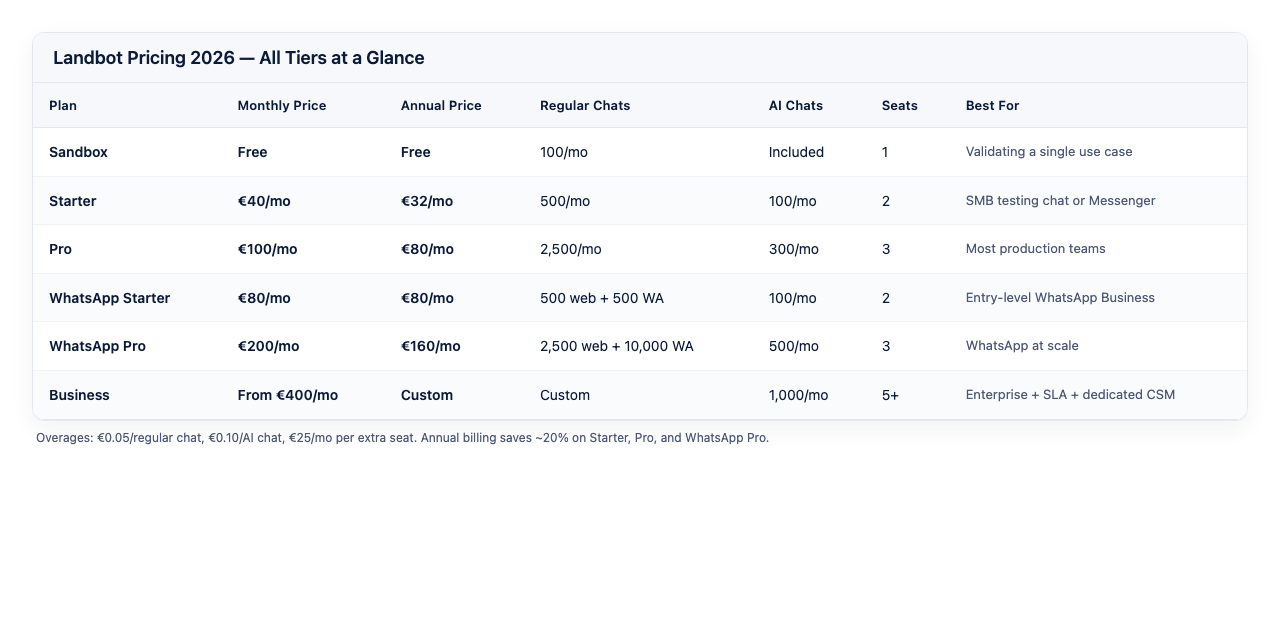Click the Monthly Price column header
Screen dimensions: 1280x640
coord(282,105)
